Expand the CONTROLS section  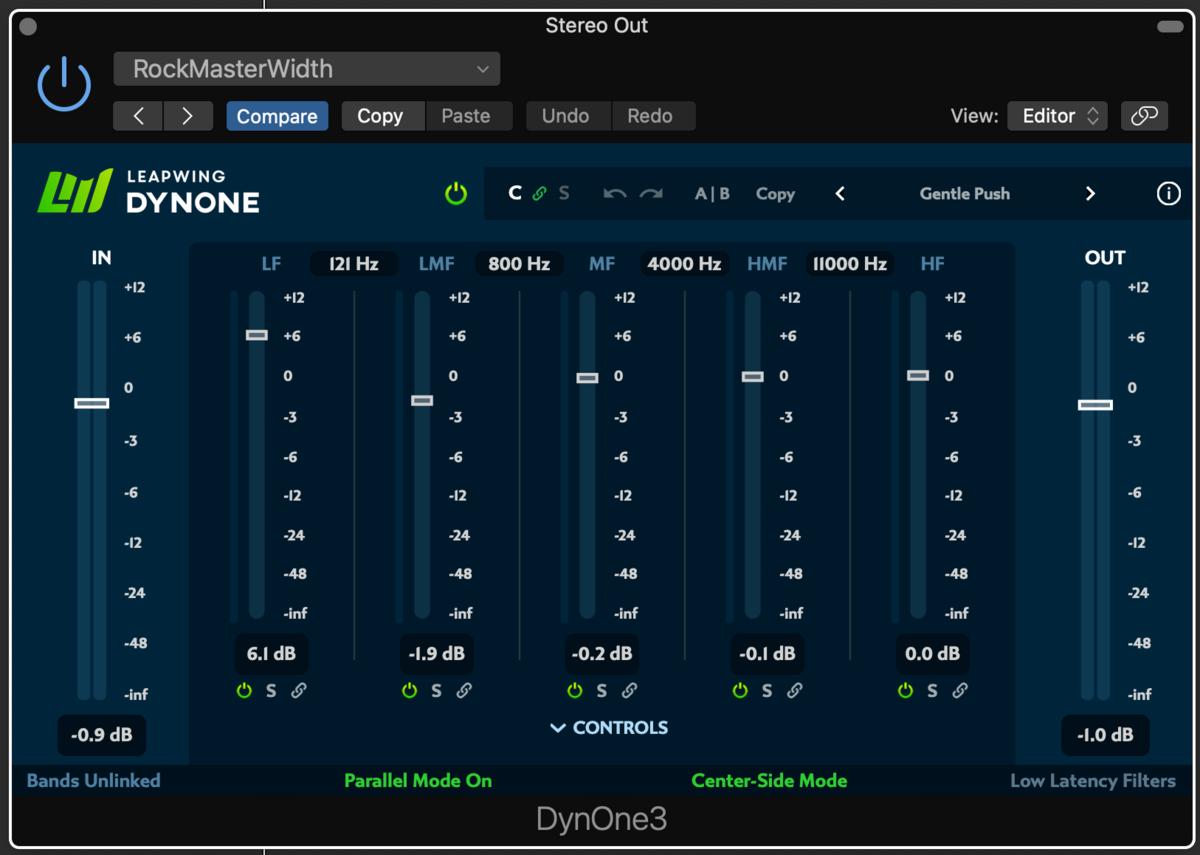[x=608, y=728]
